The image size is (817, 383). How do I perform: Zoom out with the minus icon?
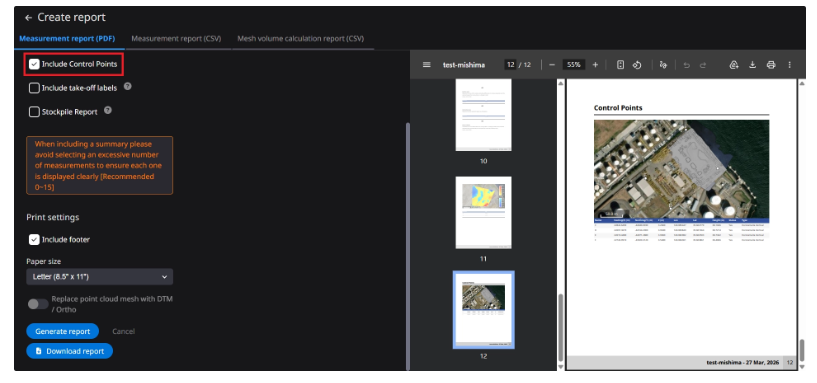pos(552,65)
